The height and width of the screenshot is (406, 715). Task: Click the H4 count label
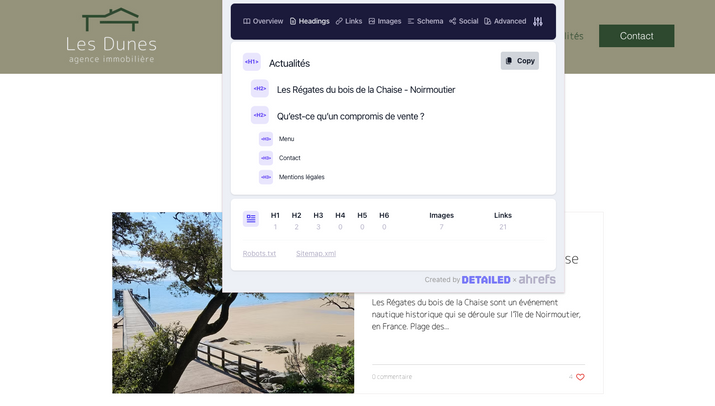point(340,215)
